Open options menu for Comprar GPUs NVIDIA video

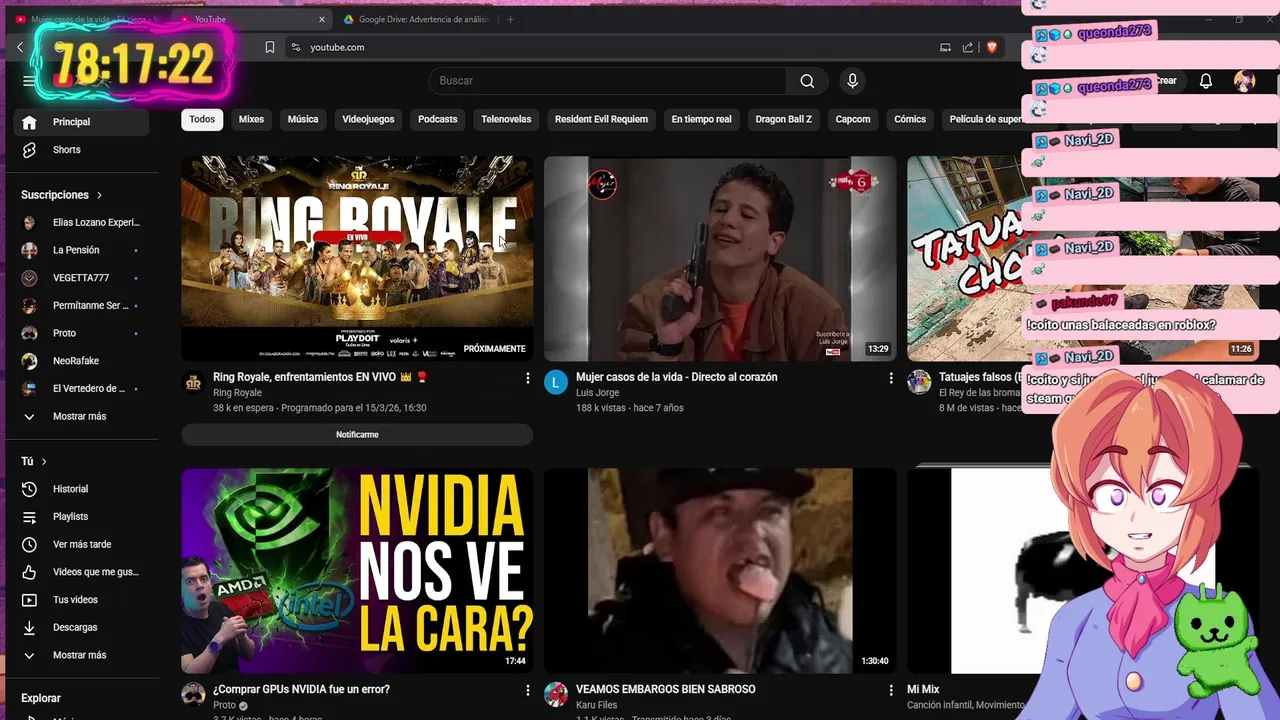[x=528, y=690]
